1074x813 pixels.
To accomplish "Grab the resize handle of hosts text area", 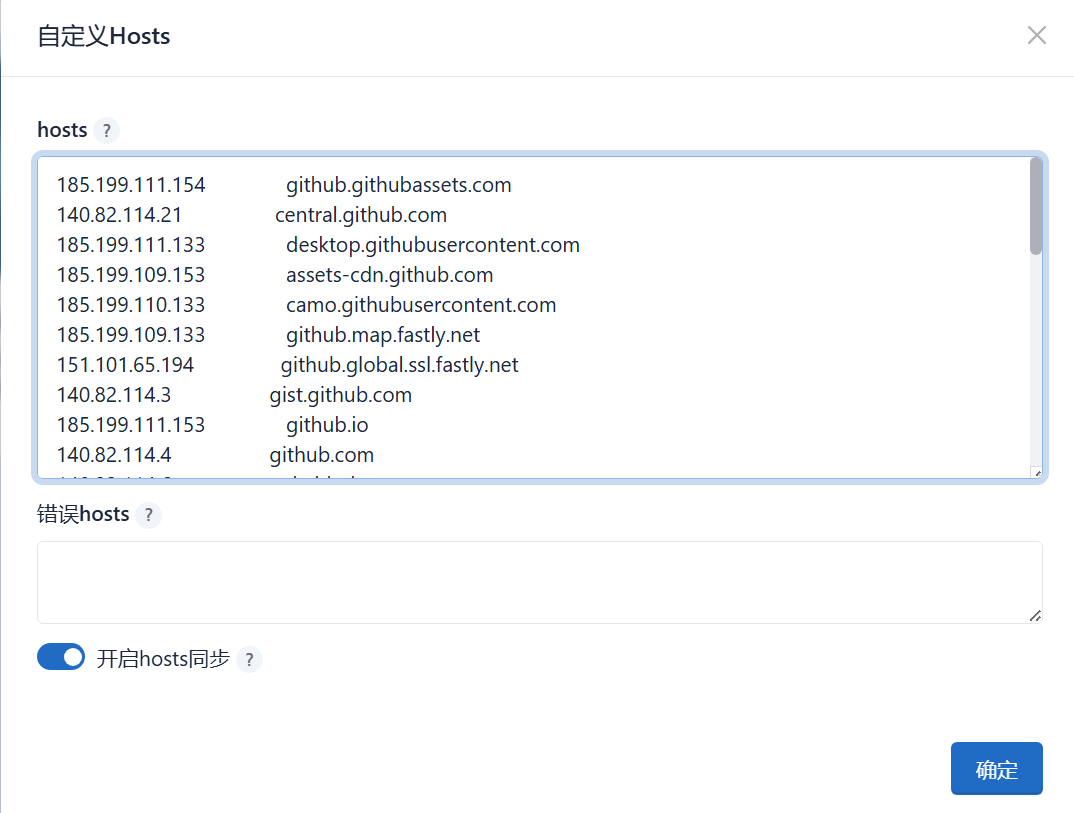I will coord(1036,473).
